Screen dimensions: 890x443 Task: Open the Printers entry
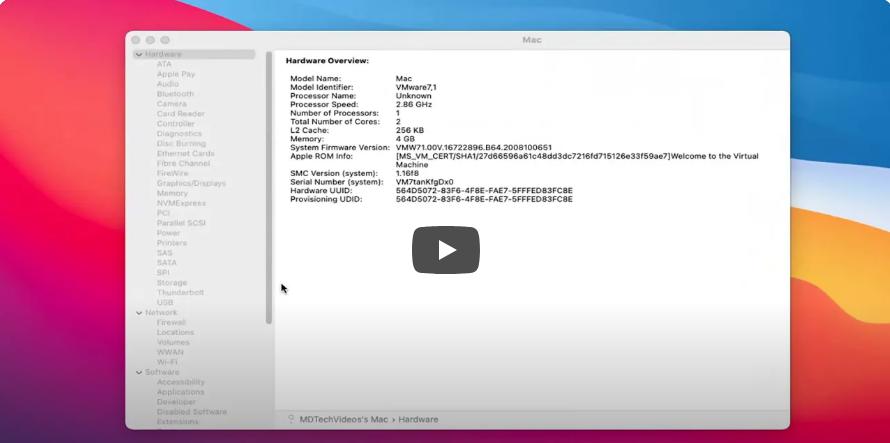coord(171,243)
